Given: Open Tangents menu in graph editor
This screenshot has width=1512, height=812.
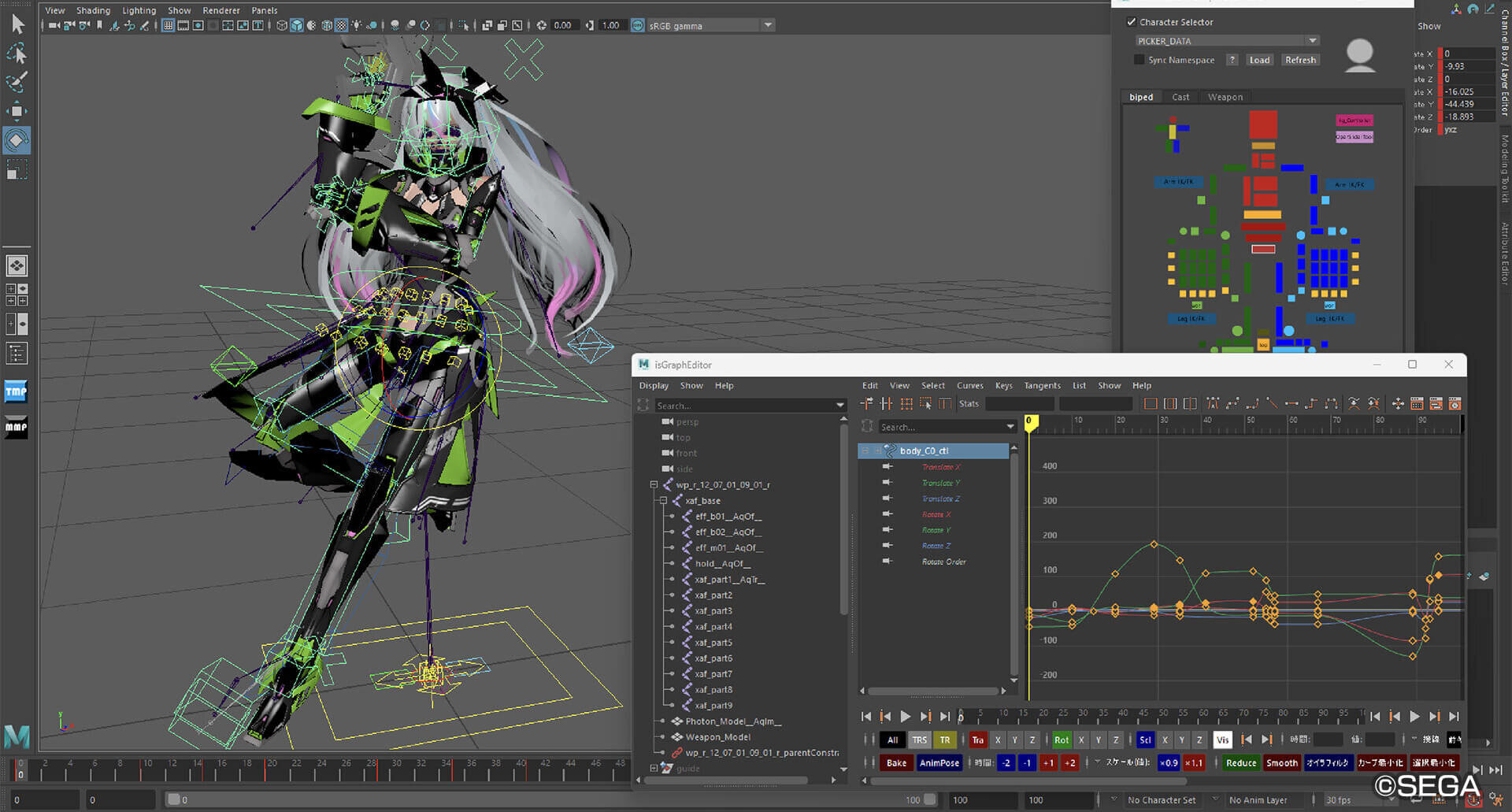Looking at the screenshot, I should pyautogui.click(x=1042, y=386).
